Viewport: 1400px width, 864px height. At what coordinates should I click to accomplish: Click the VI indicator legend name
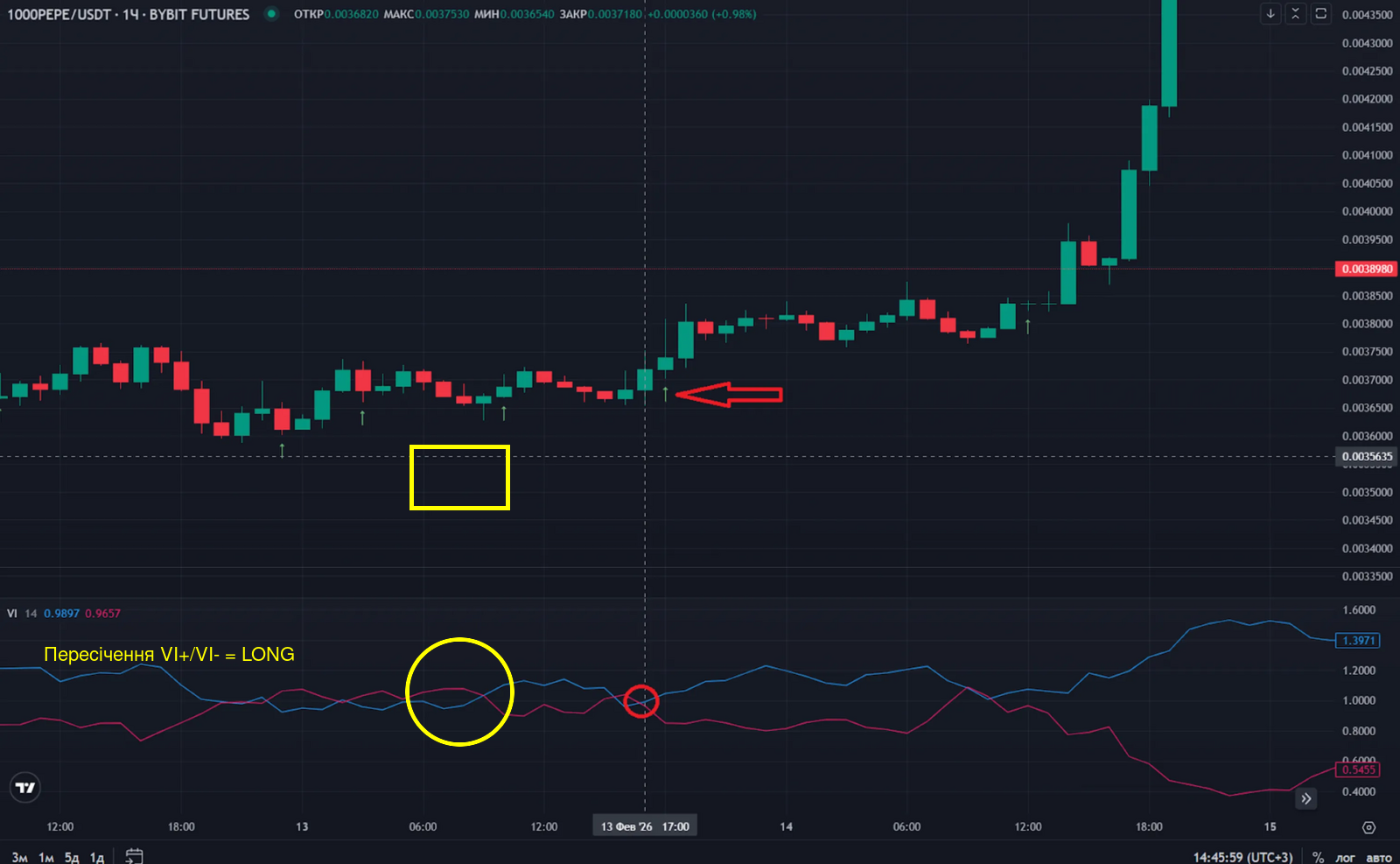pos(12,613)
